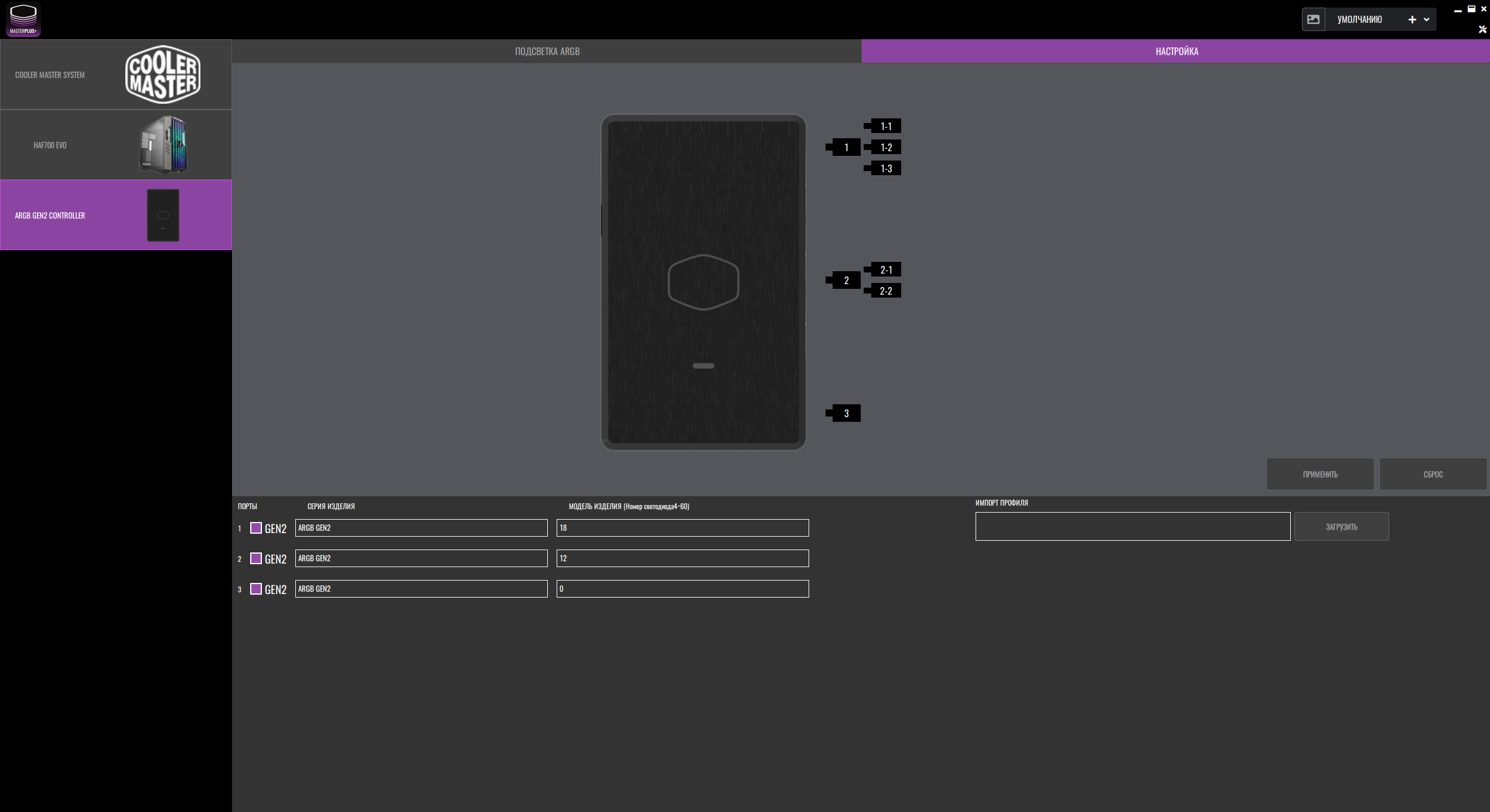Toggle the GEN2 checkbox for port 2
The height and width of the screenshot is (812, 1490).
point(256,558)
